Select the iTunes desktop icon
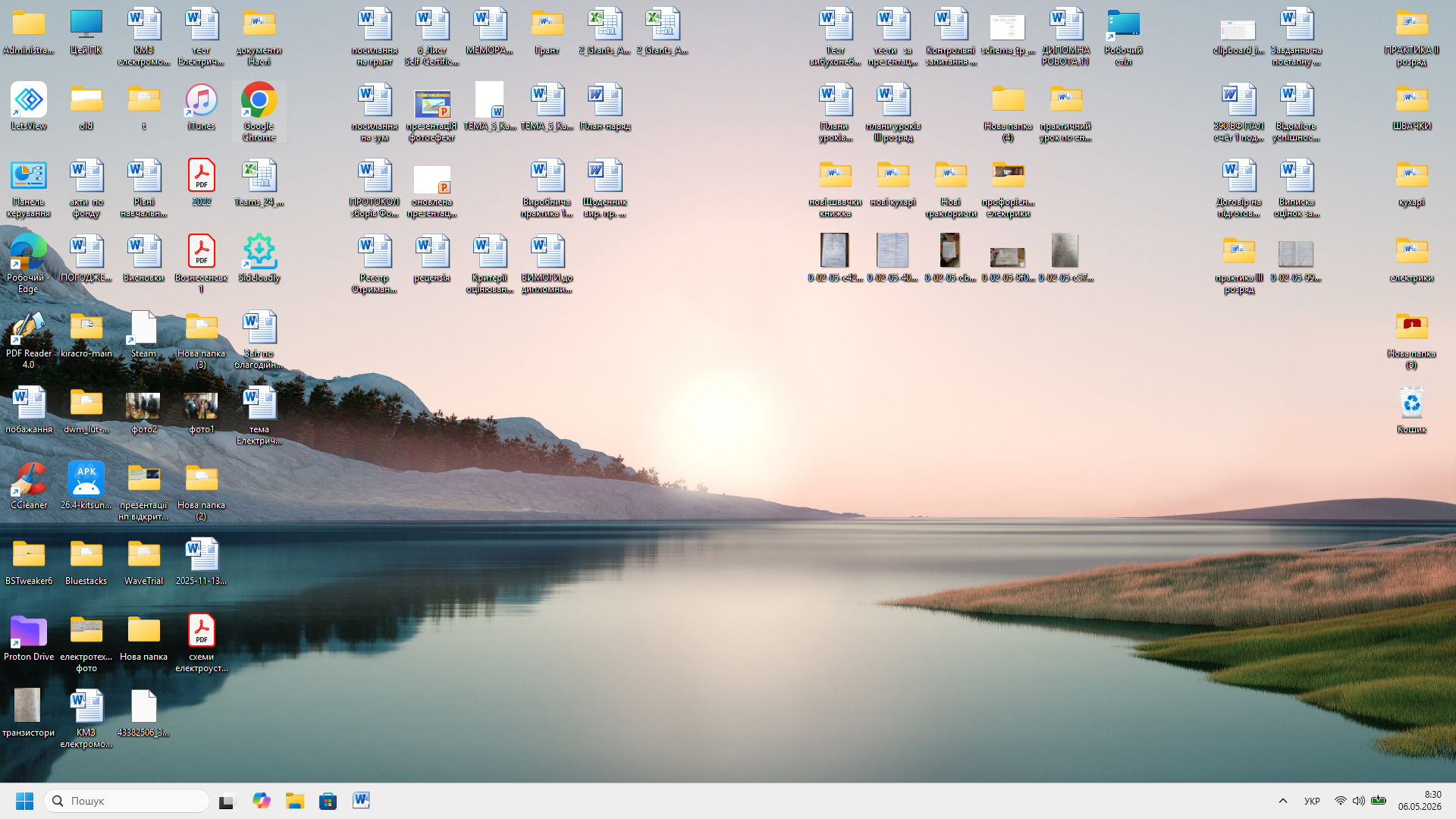Image resolution: width=1456 pixels, height=819 pixels. coord(201,106)
